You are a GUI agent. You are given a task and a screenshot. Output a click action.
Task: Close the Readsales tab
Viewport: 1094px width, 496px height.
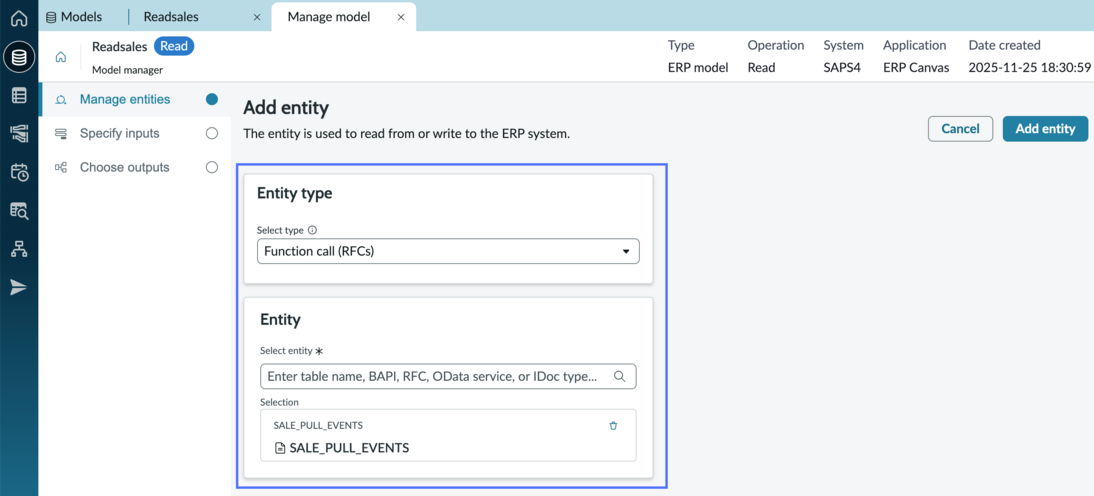point(257,17)
